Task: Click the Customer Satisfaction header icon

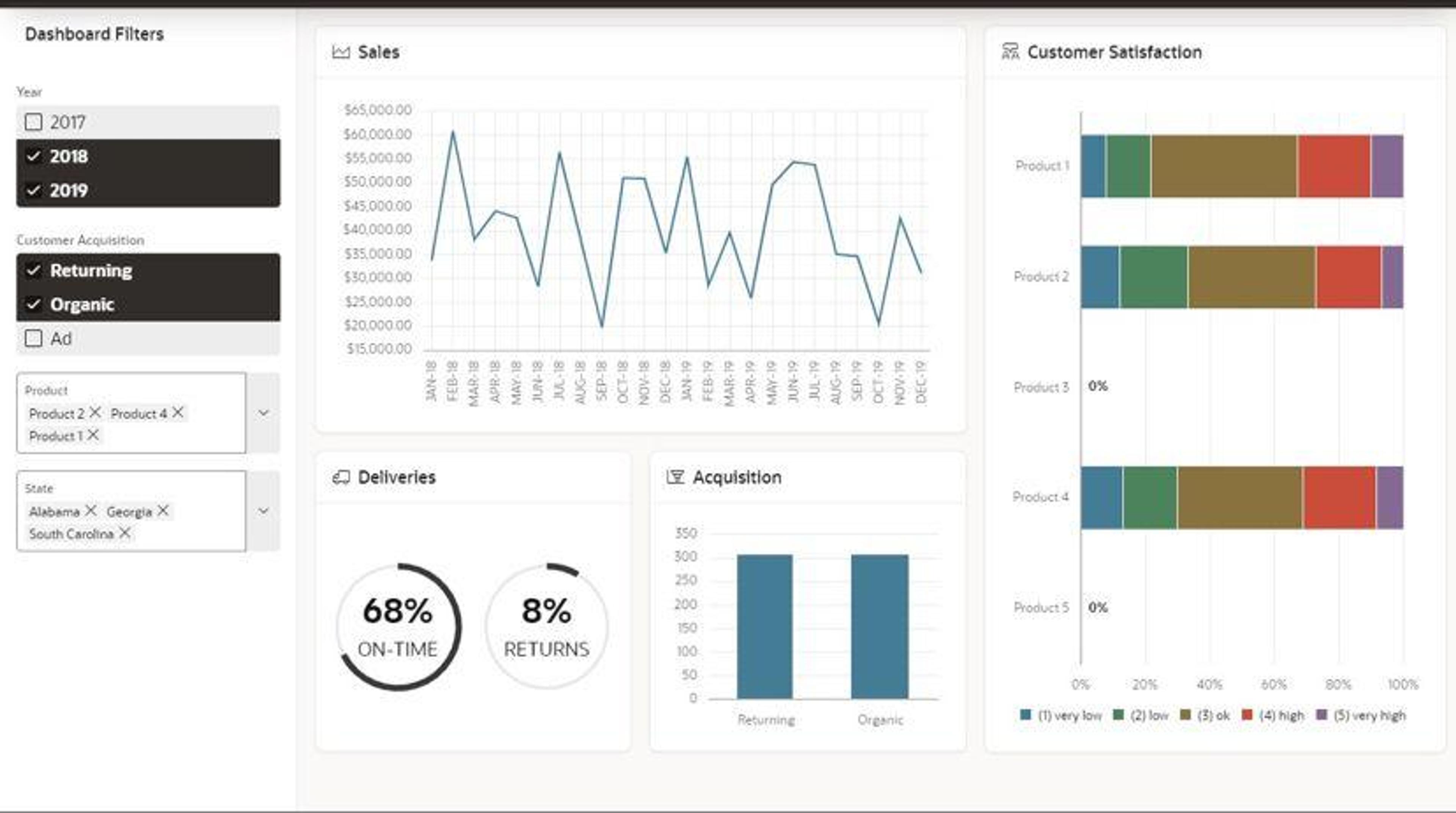Action: point(1010,52)
